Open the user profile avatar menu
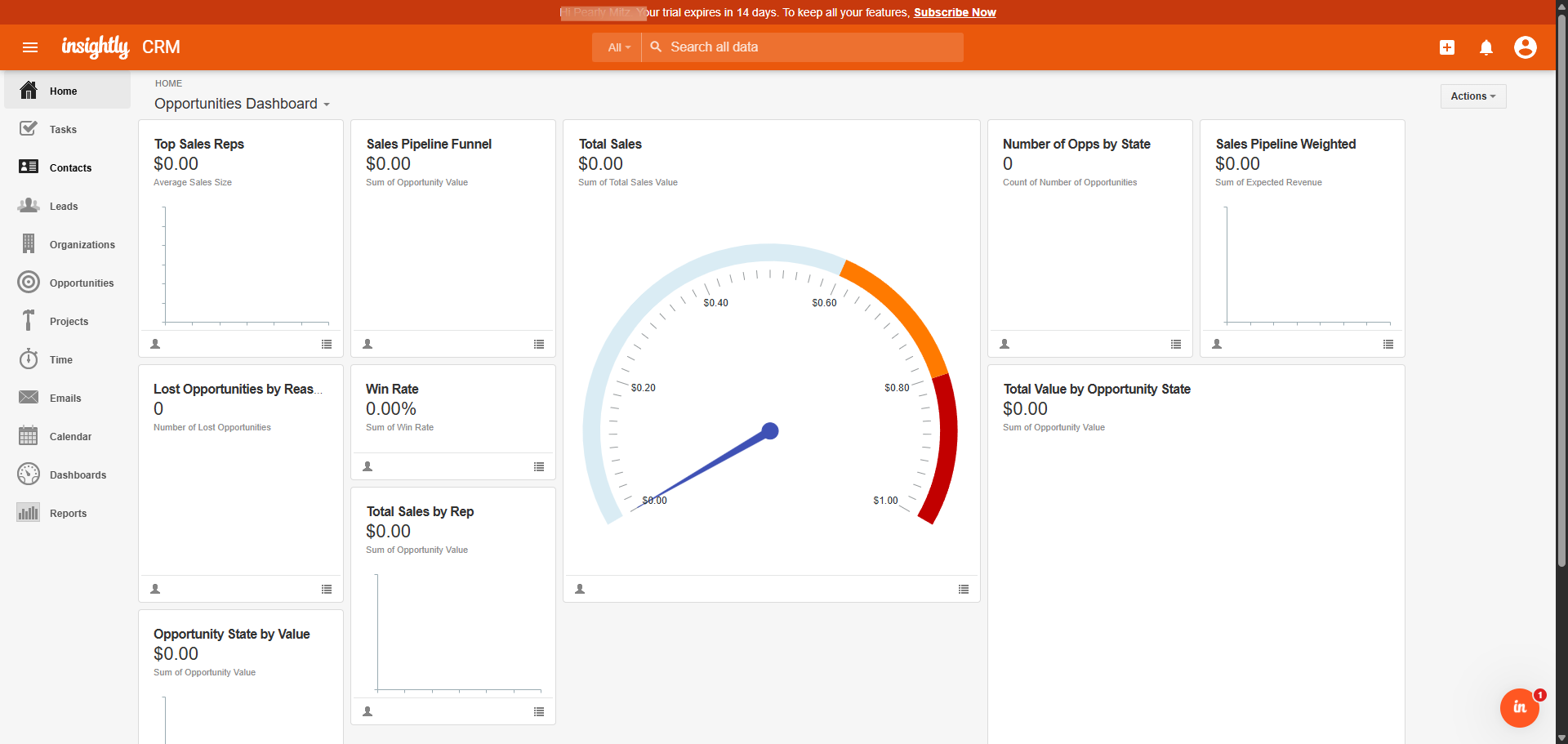The image size is (1568, 744). tap(1525, 47)
